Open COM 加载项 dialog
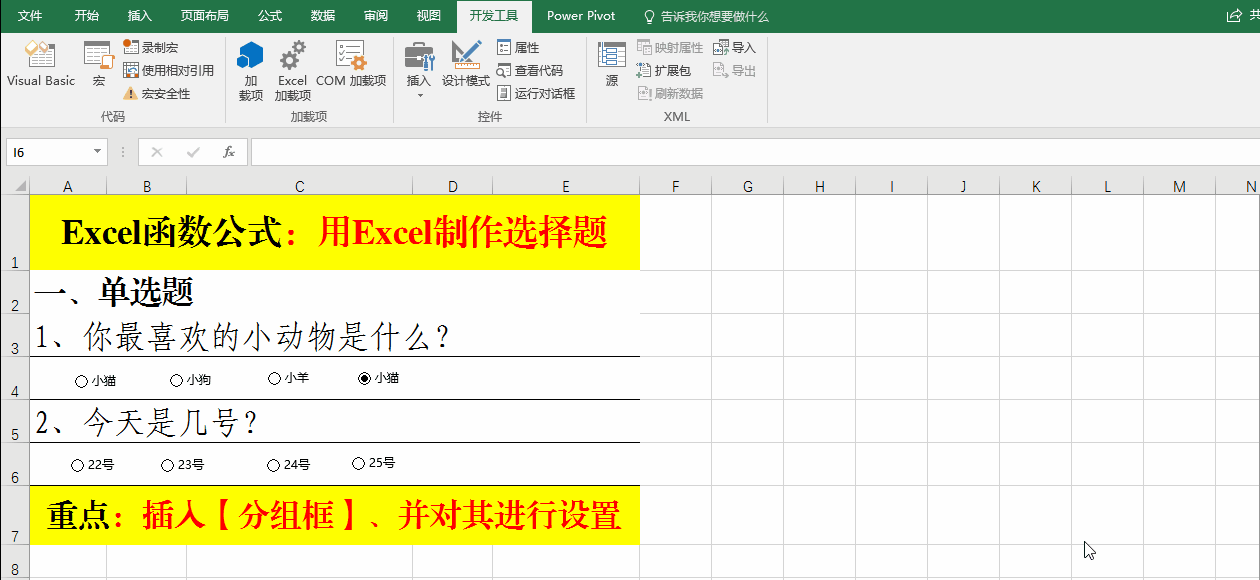Image resolution: width=1260 pixels, height=580 pixels. click(351, 64)
